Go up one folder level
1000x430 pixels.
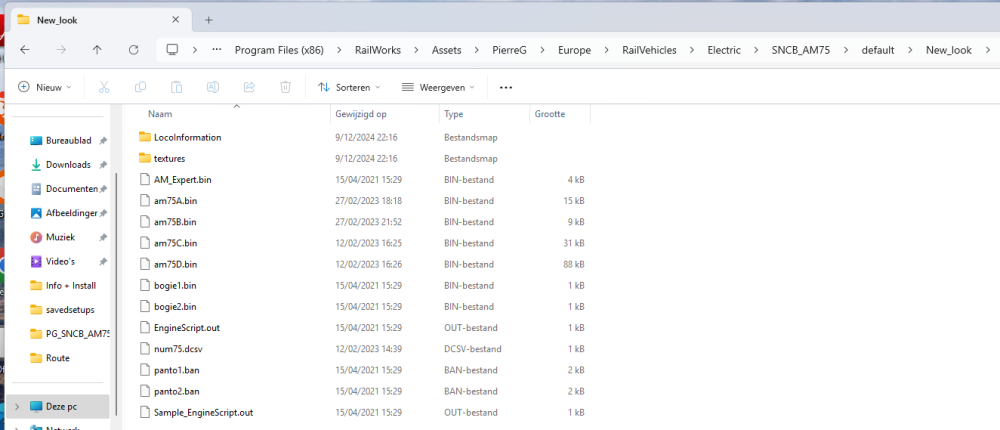click(97, 50)
